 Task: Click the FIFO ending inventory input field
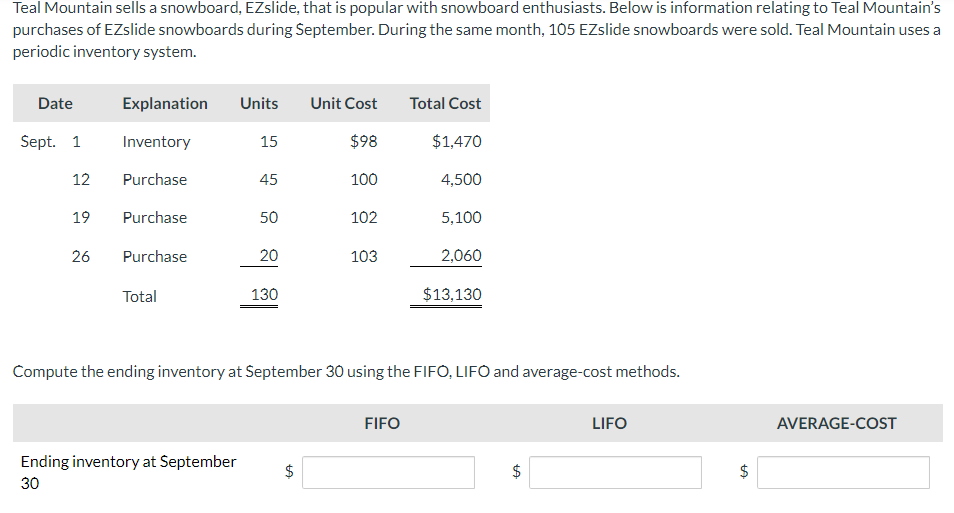(x=388, y=472)
